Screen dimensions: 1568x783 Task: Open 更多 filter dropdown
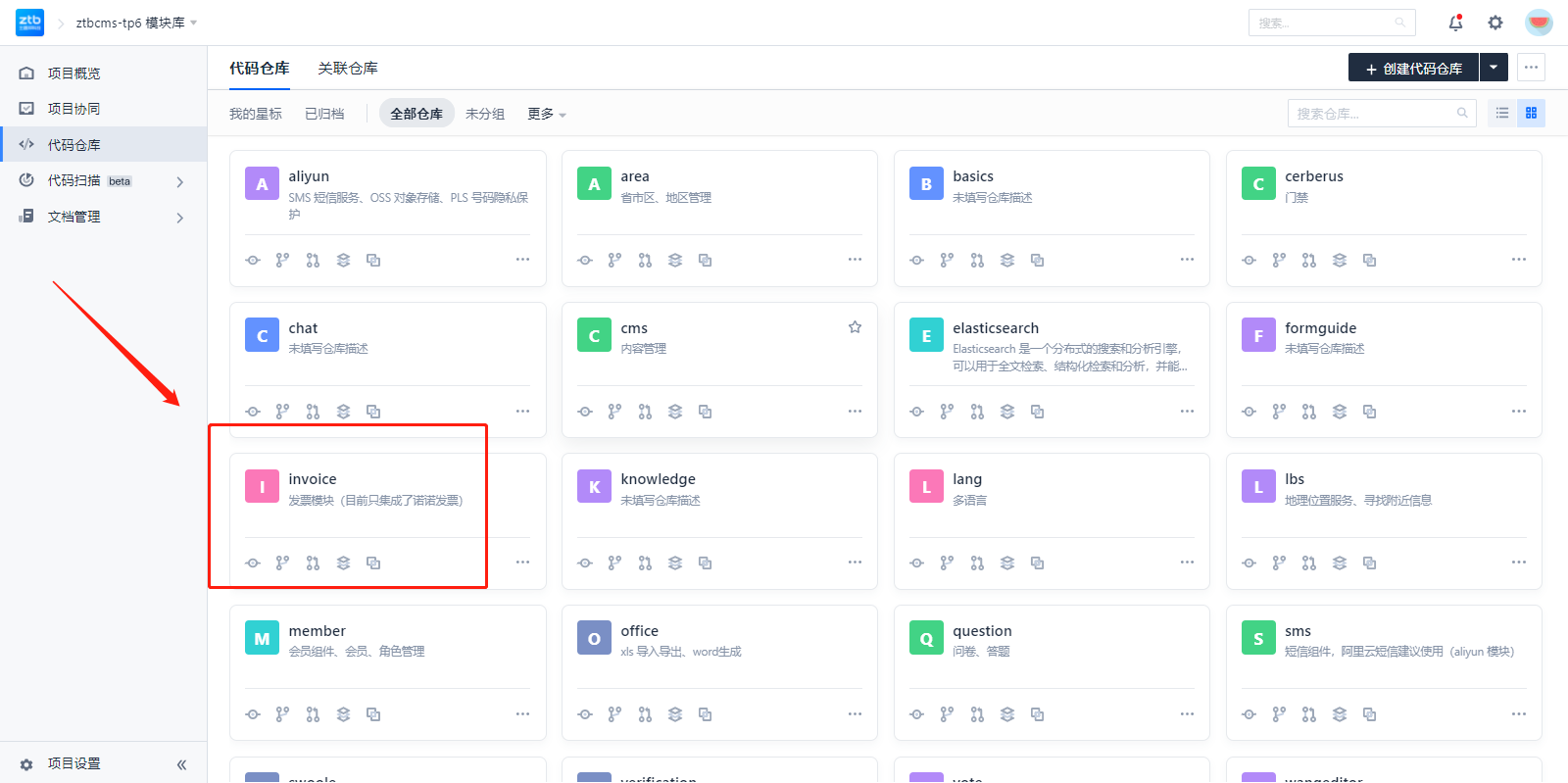[x=547, y=114]
